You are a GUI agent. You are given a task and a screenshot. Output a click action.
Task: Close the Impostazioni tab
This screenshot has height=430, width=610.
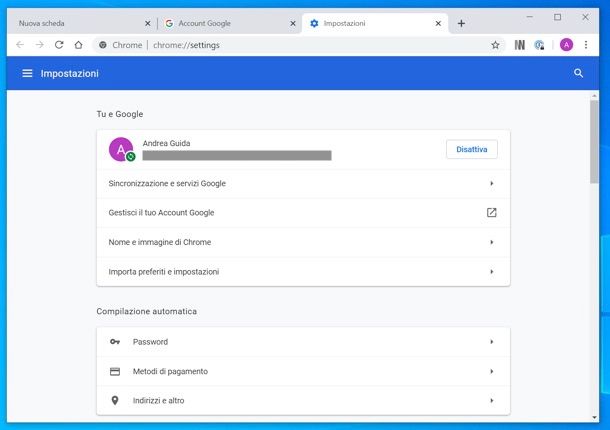(x=438, y=23)
